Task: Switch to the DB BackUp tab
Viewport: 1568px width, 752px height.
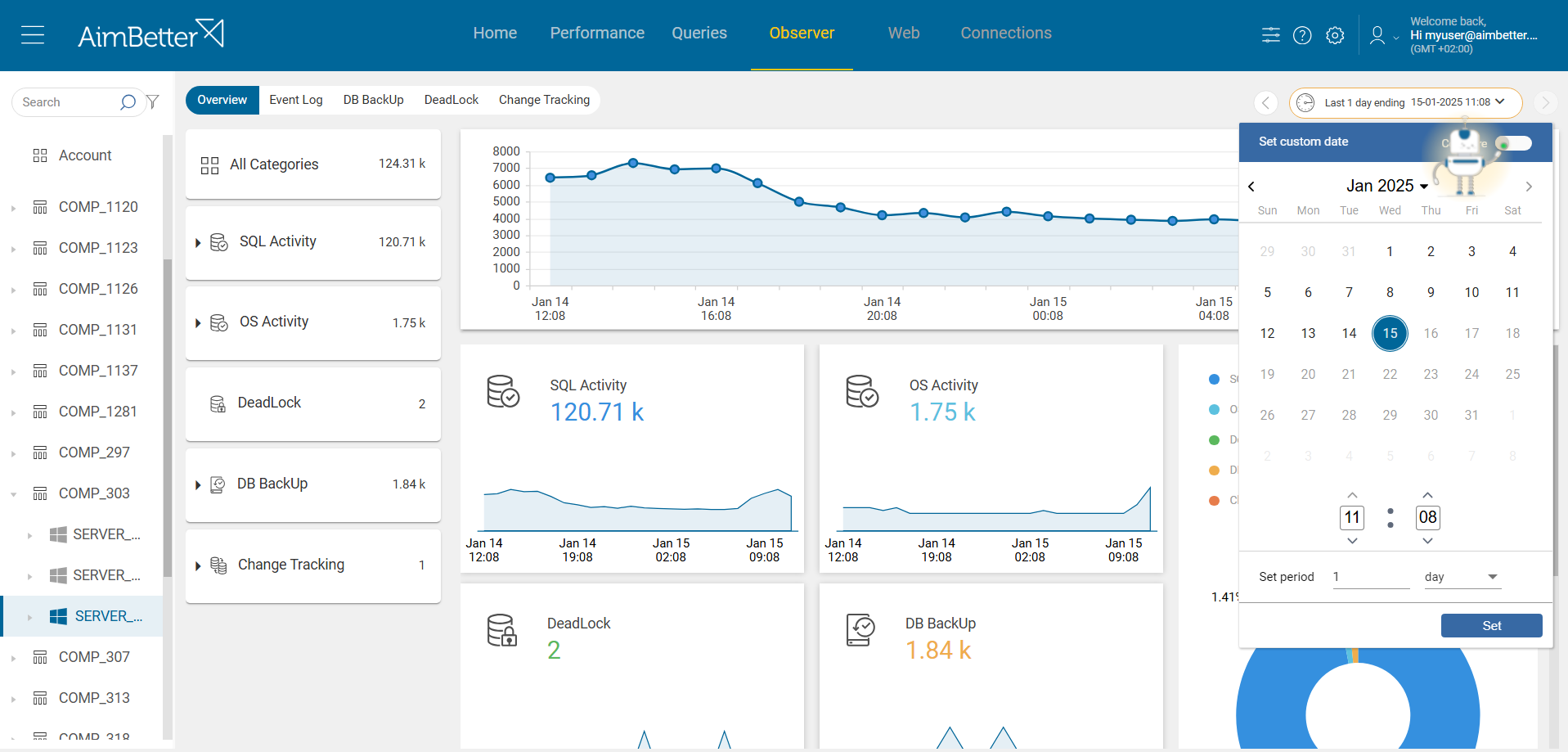Action: (x=374, y=100)
